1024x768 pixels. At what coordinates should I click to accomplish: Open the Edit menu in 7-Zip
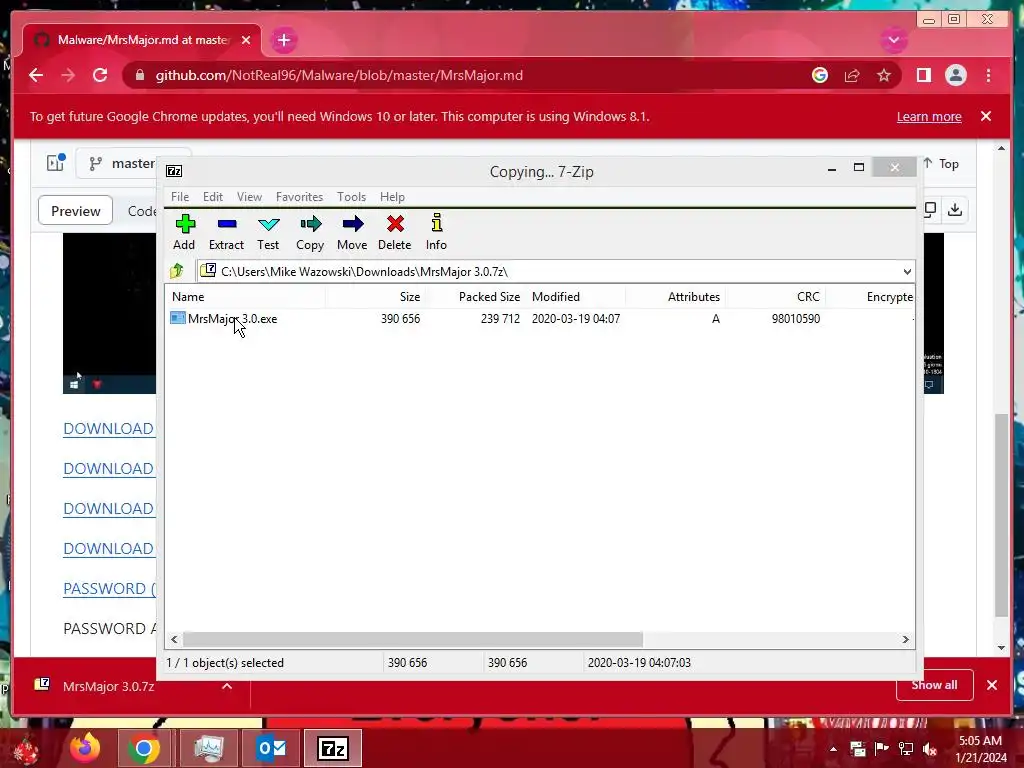[x=212, y=197]
